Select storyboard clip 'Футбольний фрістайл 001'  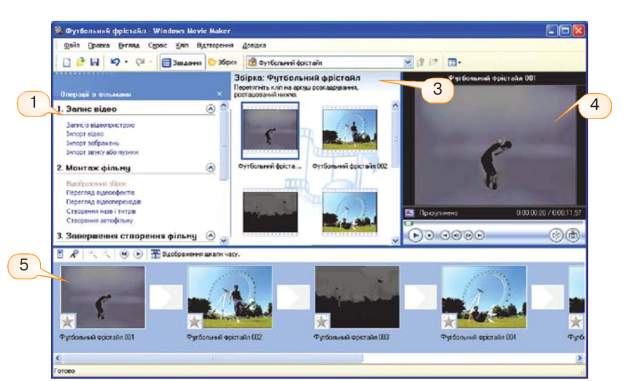102,297
